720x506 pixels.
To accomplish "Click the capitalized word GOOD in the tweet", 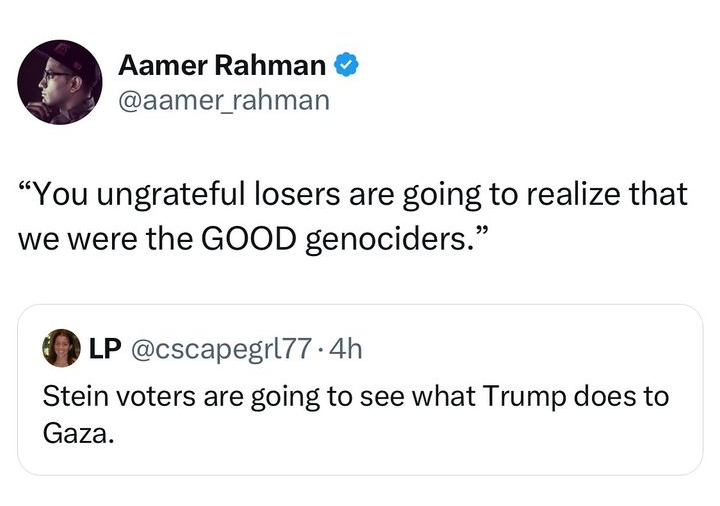I will [x=249, y=239].
